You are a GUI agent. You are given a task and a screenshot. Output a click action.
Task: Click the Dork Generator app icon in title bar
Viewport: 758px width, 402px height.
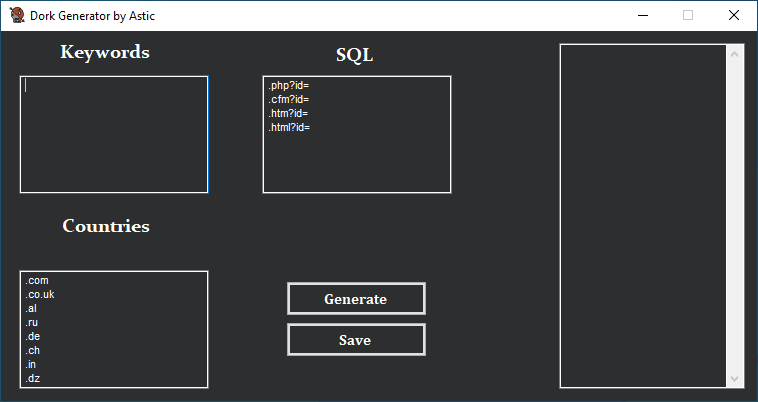click(17, 15)
